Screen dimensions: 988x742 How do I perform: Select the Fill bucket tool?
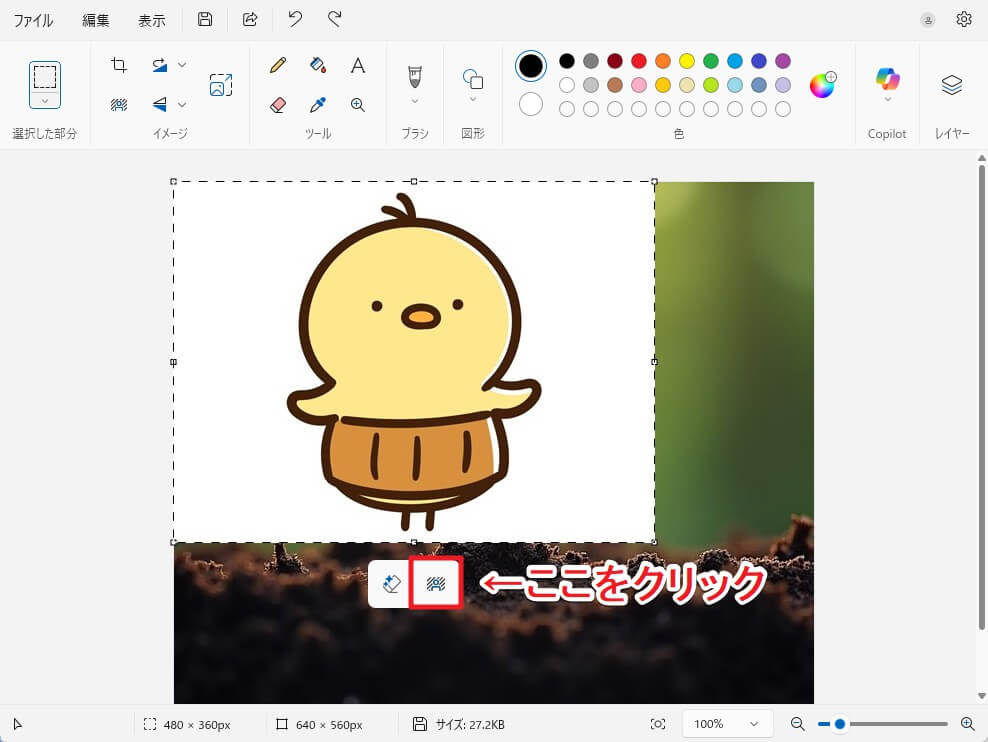coord(318,65)
